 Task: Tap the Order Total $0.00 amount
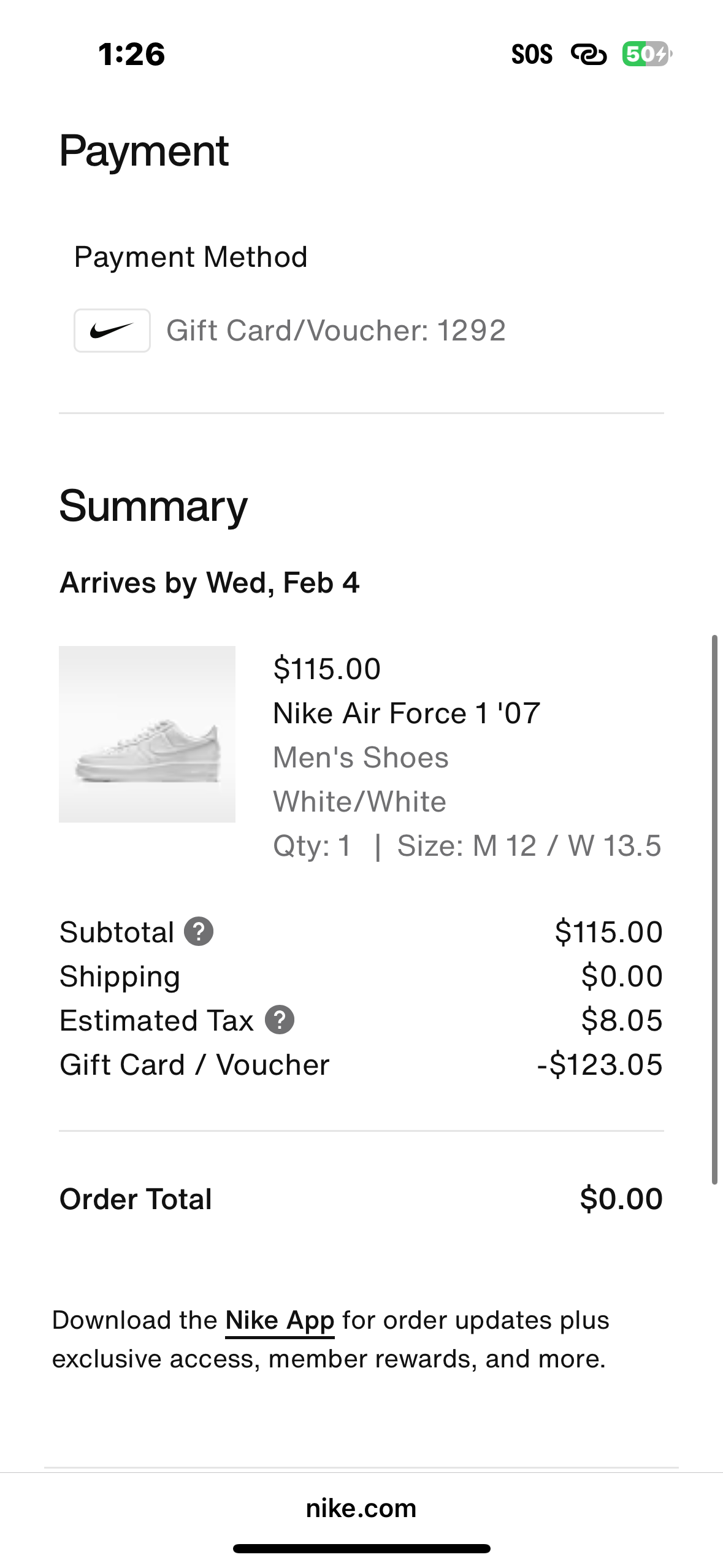point(621,1199)
